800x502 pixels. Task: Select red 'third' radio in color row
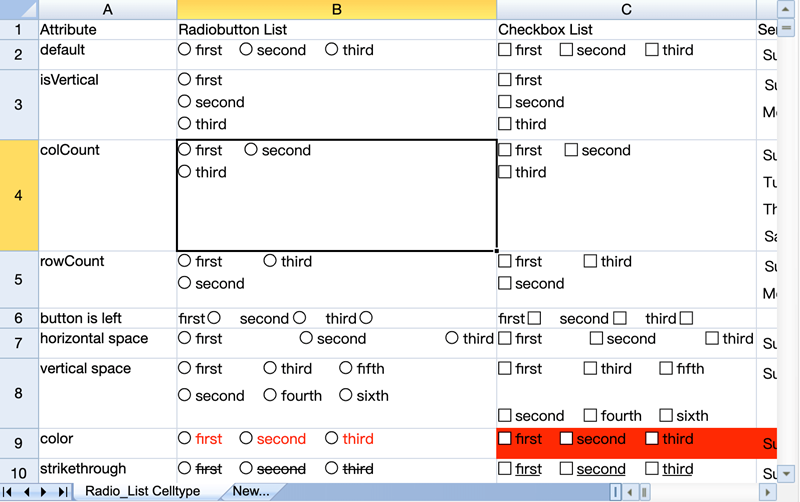pyautogui.click(x=332, y=439)
